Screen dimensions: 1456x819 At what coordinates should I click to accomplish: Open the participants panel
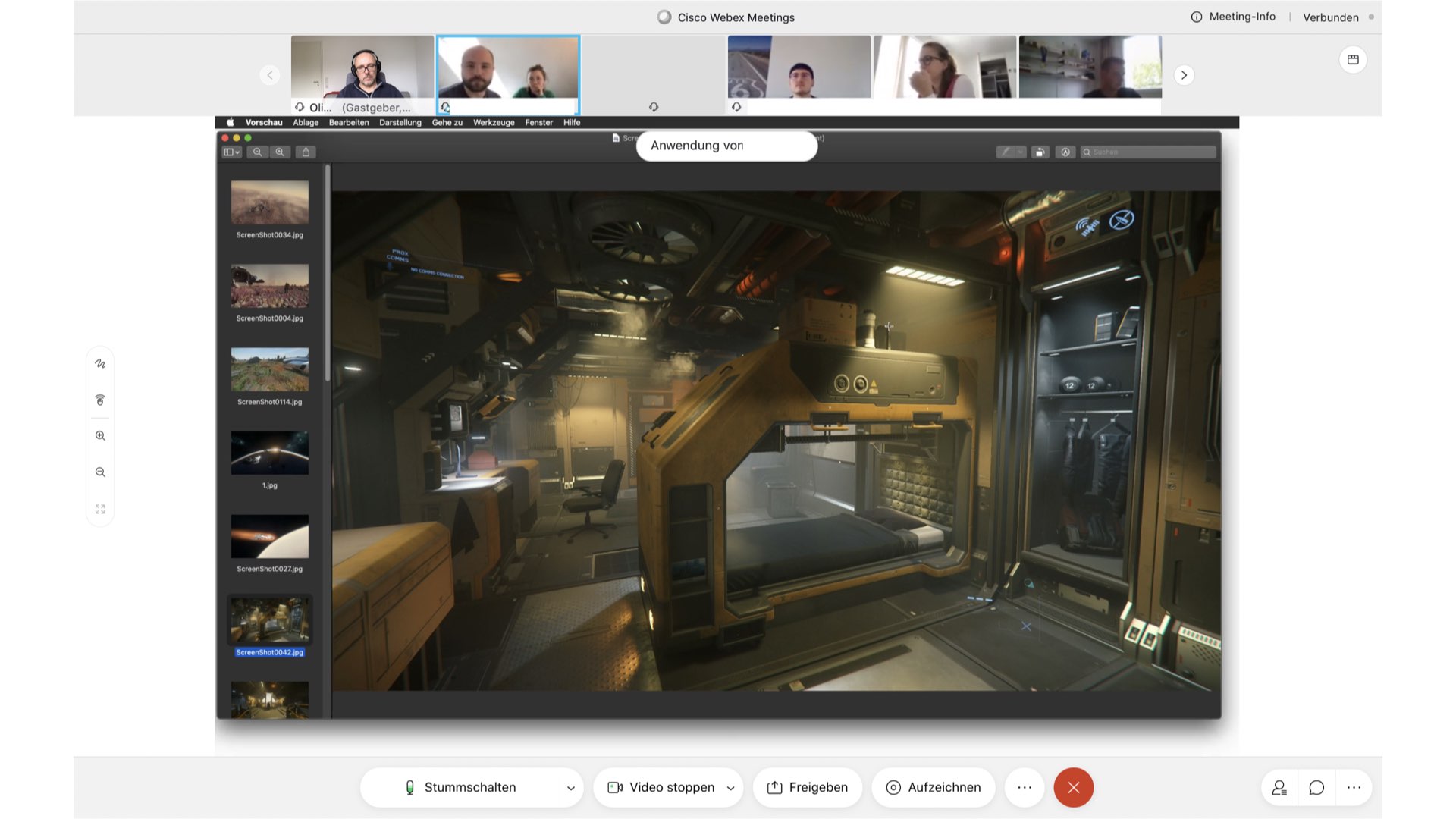tap(1279, 788)
